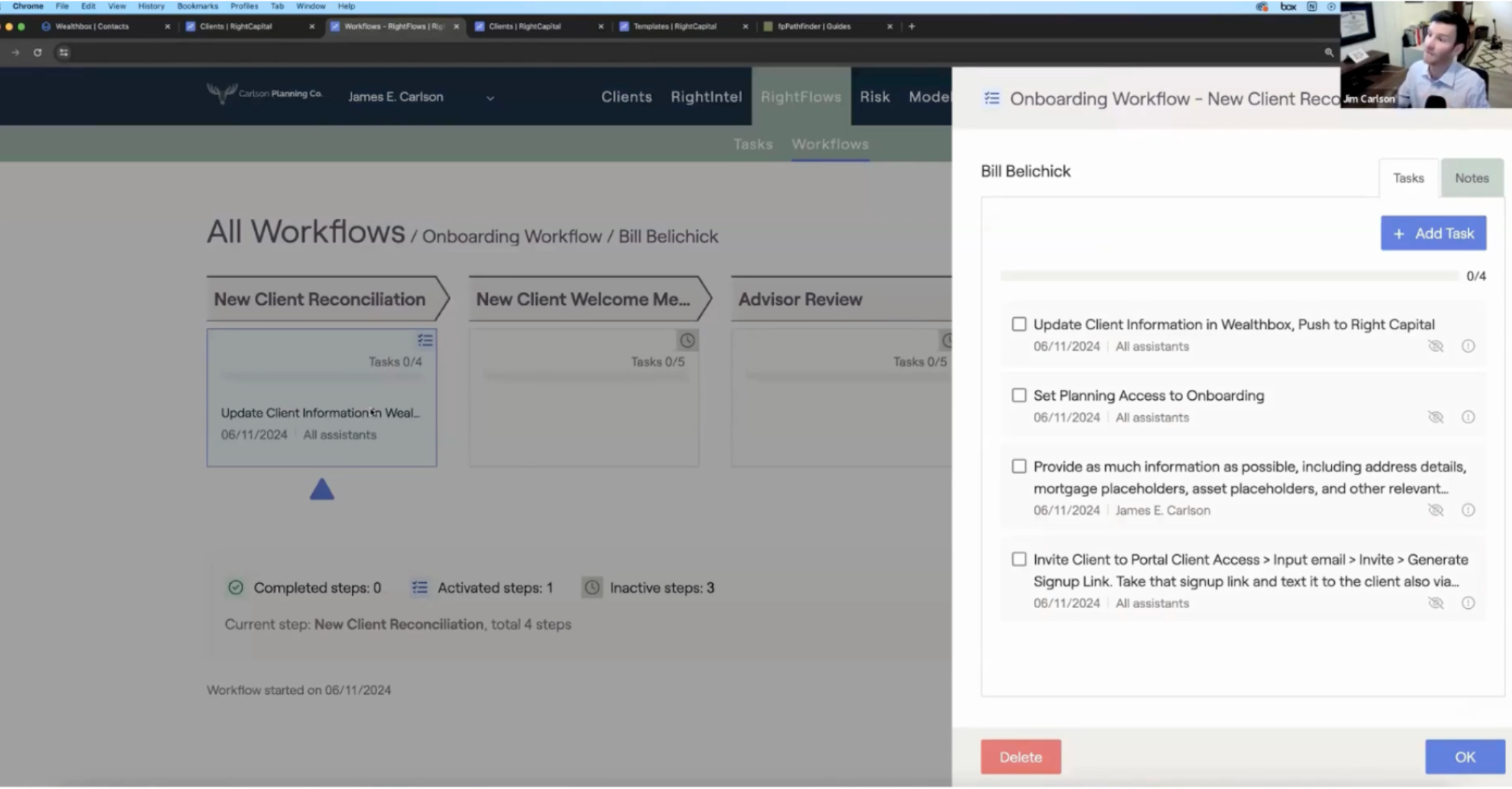The image size is (1512, 789).
Task: Click the browser forward arrow
Action: [x=15, y=52]
